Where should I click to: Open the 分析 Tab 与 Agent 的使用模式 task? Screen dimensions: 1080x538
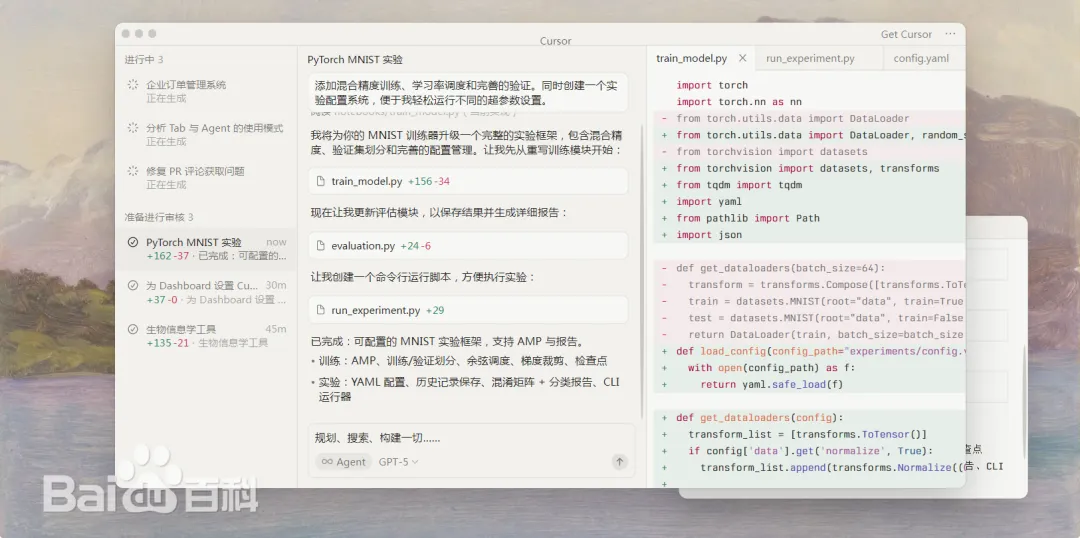coord(207,134)
